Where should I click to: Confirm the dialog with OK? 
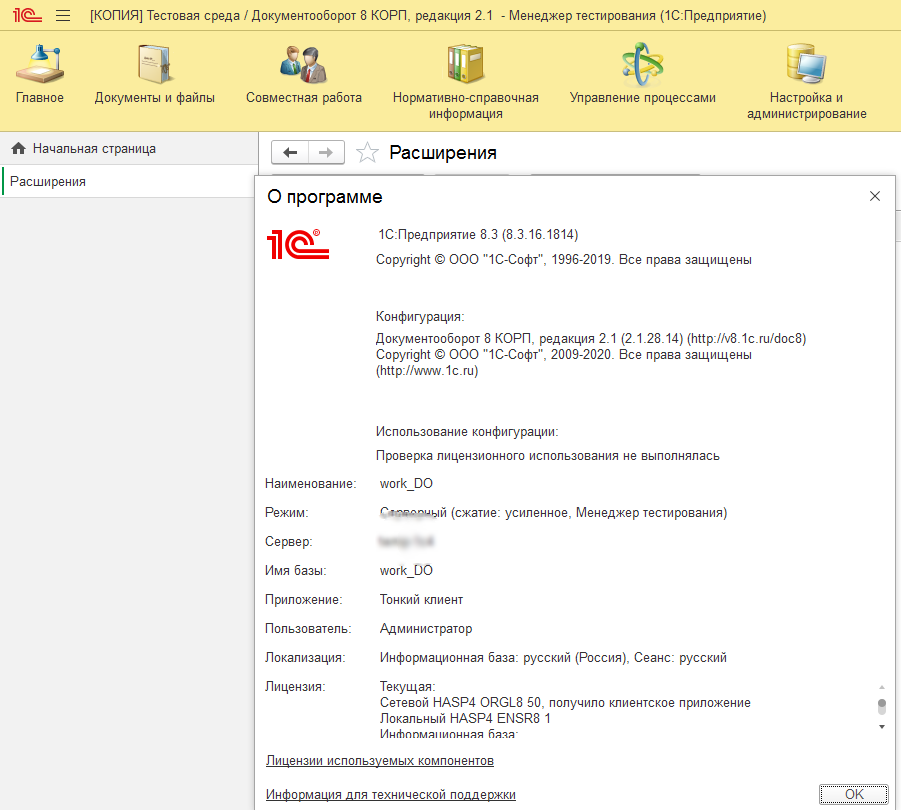(x=853, y=794)
